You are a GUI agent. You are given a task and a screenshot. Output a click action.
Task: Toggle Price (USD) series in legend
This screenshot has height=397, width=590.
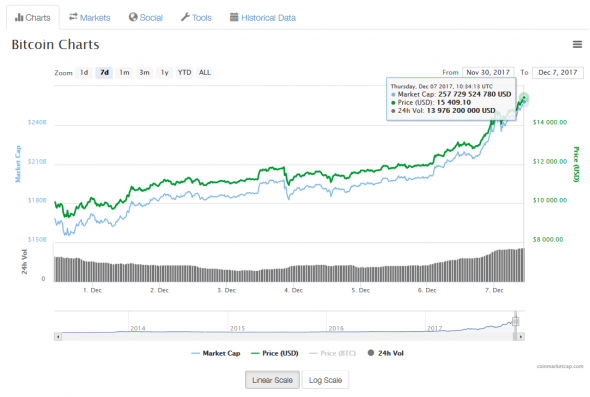(x=275, y=353)
